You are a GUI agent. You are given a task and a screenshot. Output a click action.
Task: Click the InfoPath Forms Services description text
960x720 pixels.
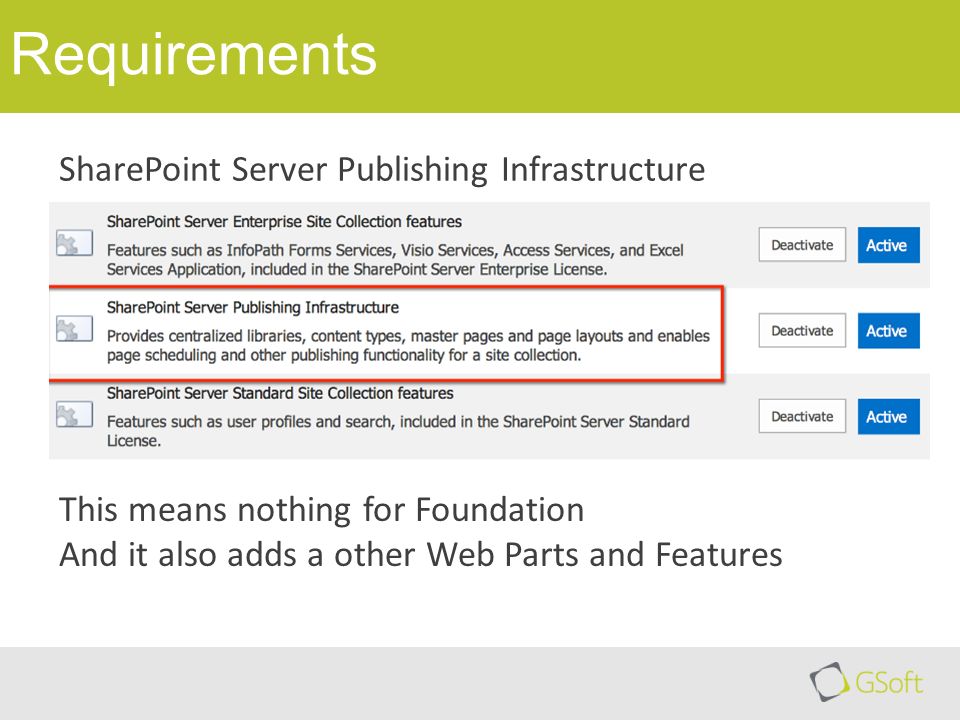click(x=395, y=260)
